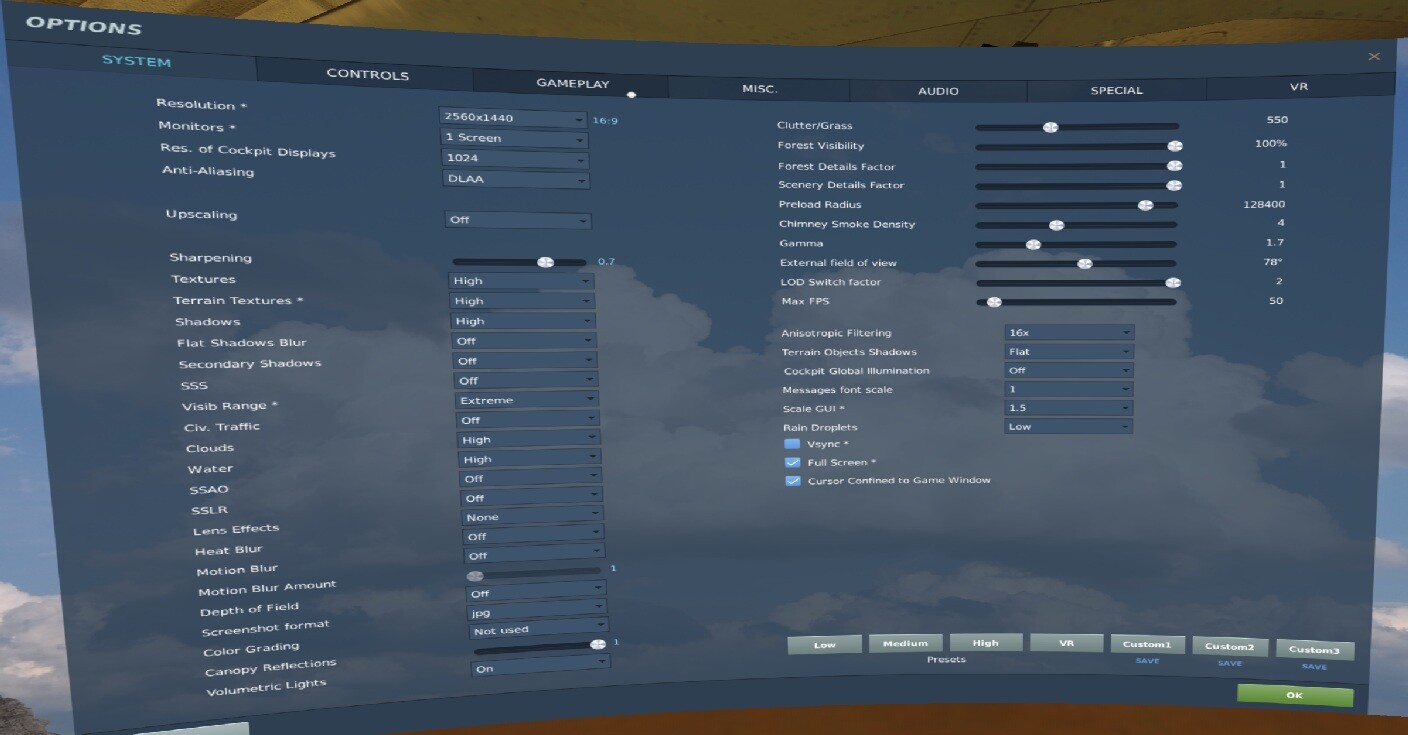Adjust the Chimney Smoke Density slider
The height and width of the screenshot is (735, 1408).
pyautogui.click(x=1077, y=225)
